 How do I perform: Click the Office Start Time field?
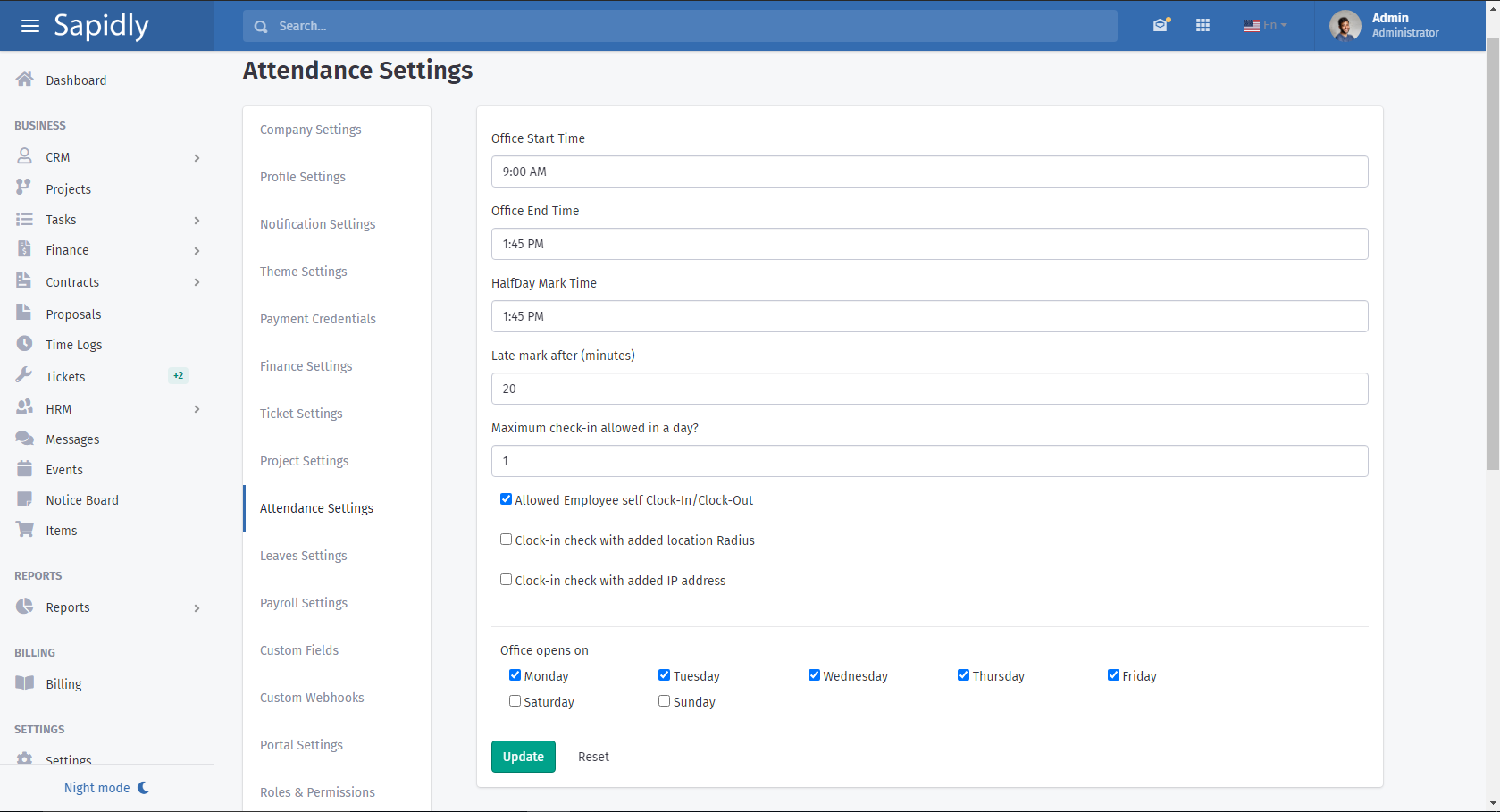(x=929, y=172)
